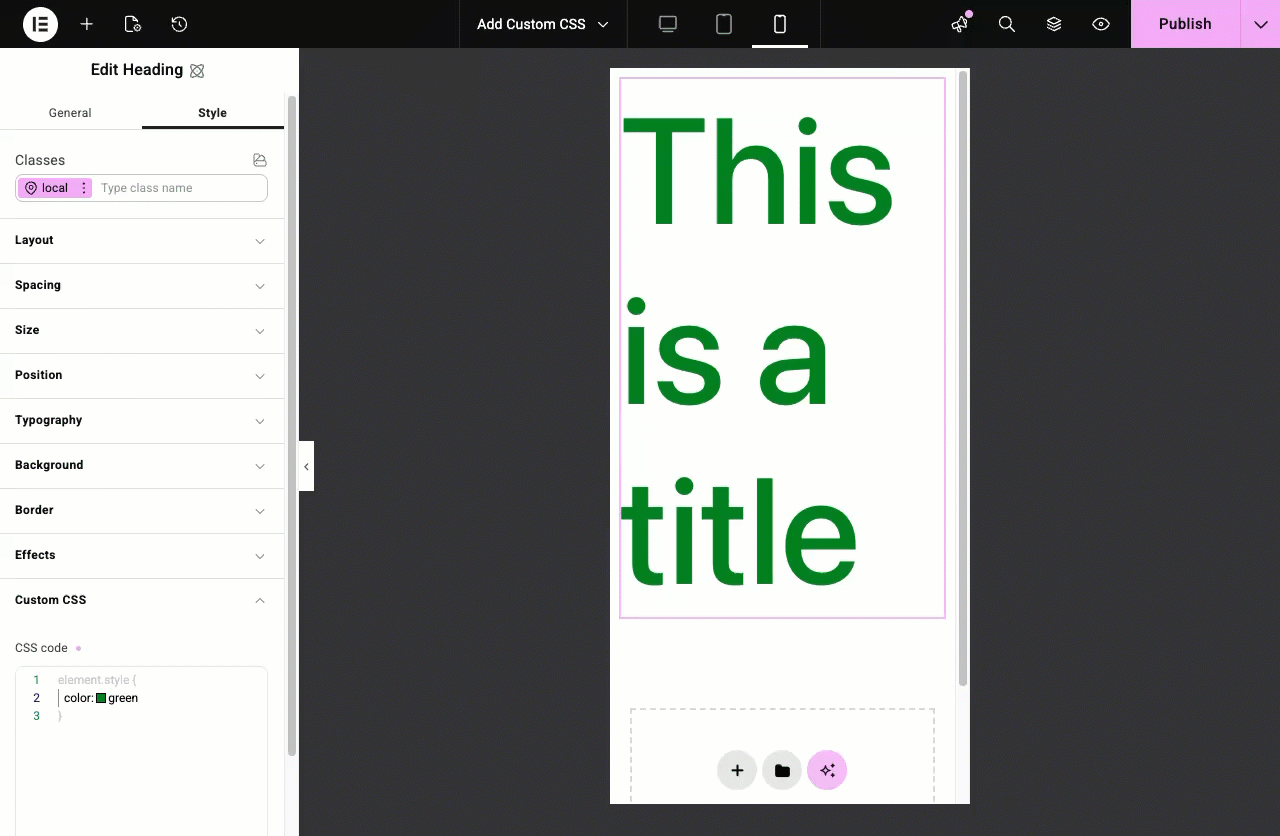This screenshot has width=1280, height=836.
Task: Click the Publish button
Action: [1185, 24]
